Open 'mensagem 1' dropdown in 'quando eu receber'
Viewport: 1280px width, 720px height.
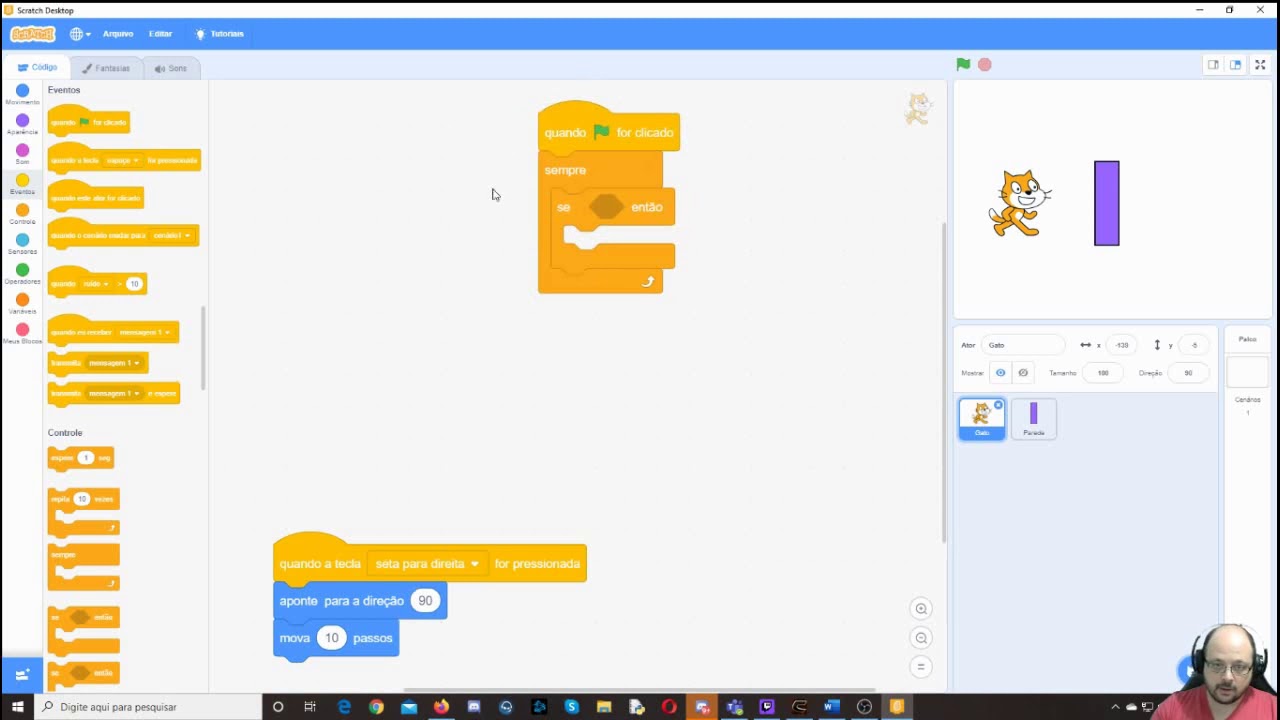tap(143, 332)
